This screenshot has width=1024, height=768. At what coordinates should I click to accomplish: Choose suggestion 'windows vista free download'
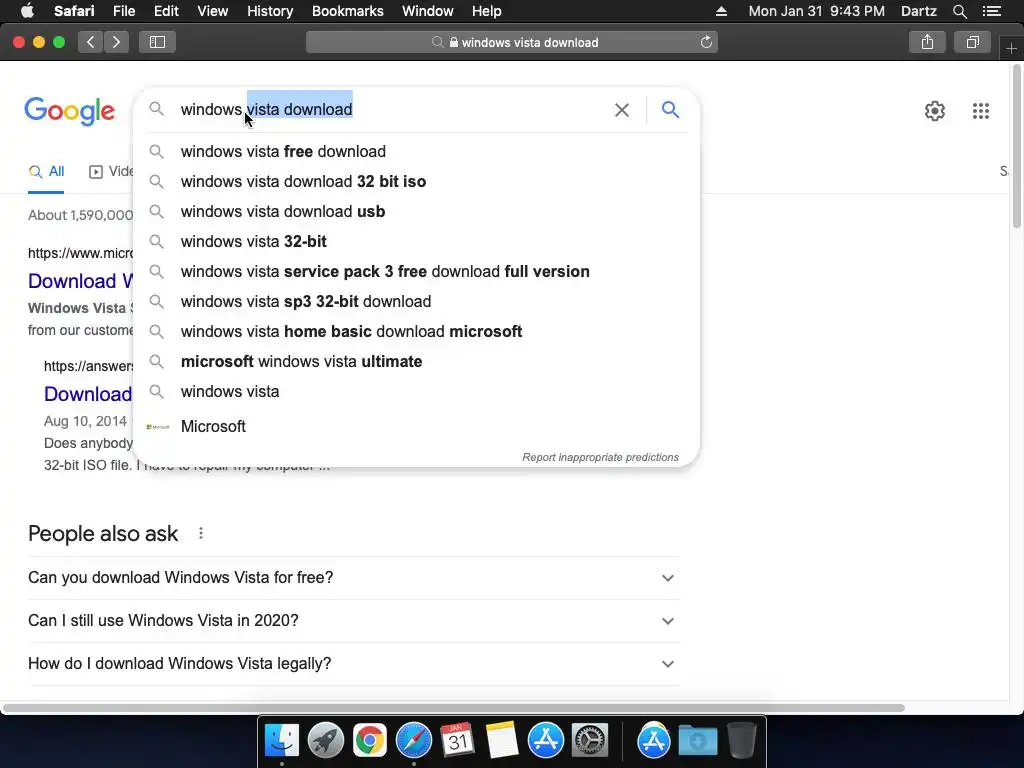[416, 152]
